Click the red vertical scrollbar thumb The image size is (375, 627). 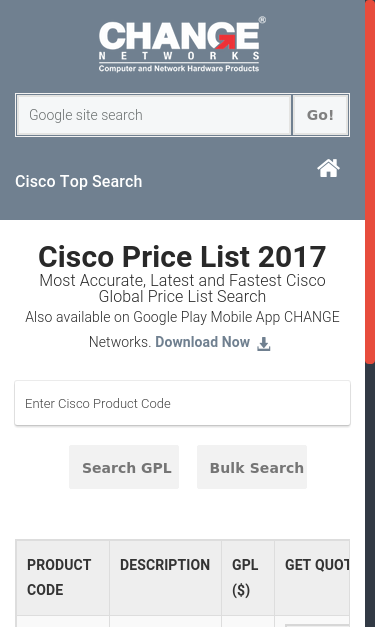pos(370,182)
